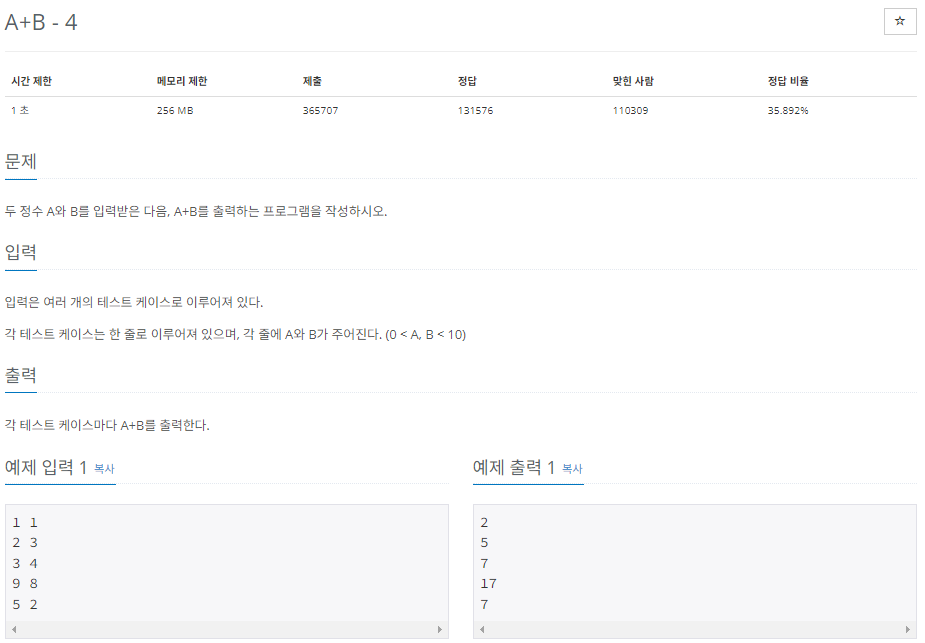Click left scroll arrow of sample output box
The width and height of the screenshot is (925, 643).
pyautogui.click(x=482, y=629)
